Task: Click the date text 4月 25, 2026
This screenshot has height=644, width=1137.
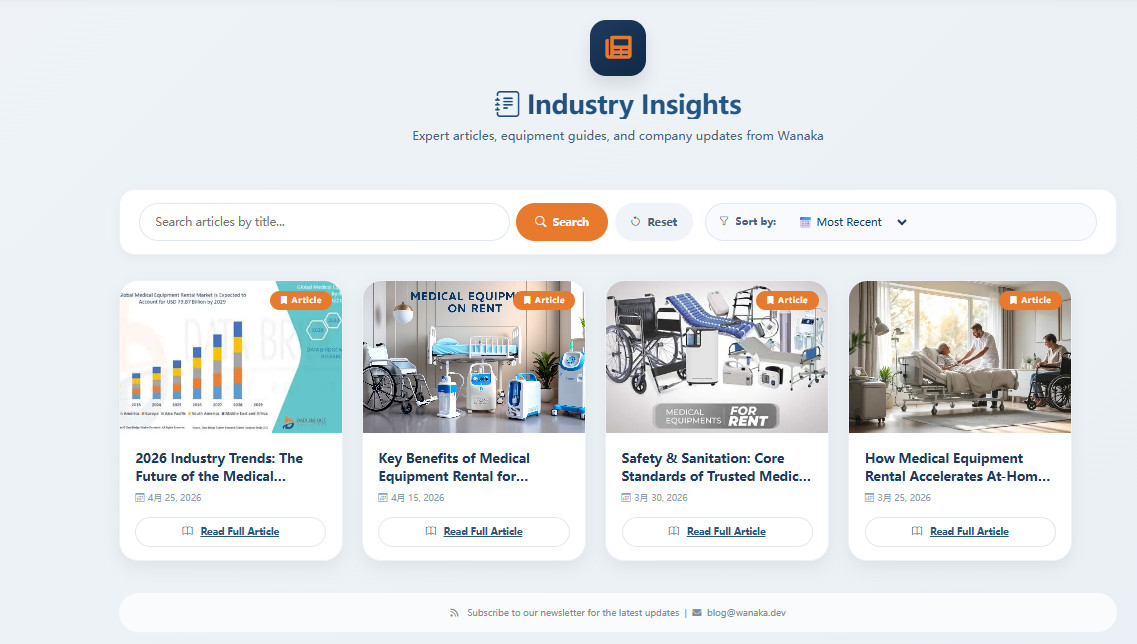Action: pyautogui.click(x=175, y=498)
